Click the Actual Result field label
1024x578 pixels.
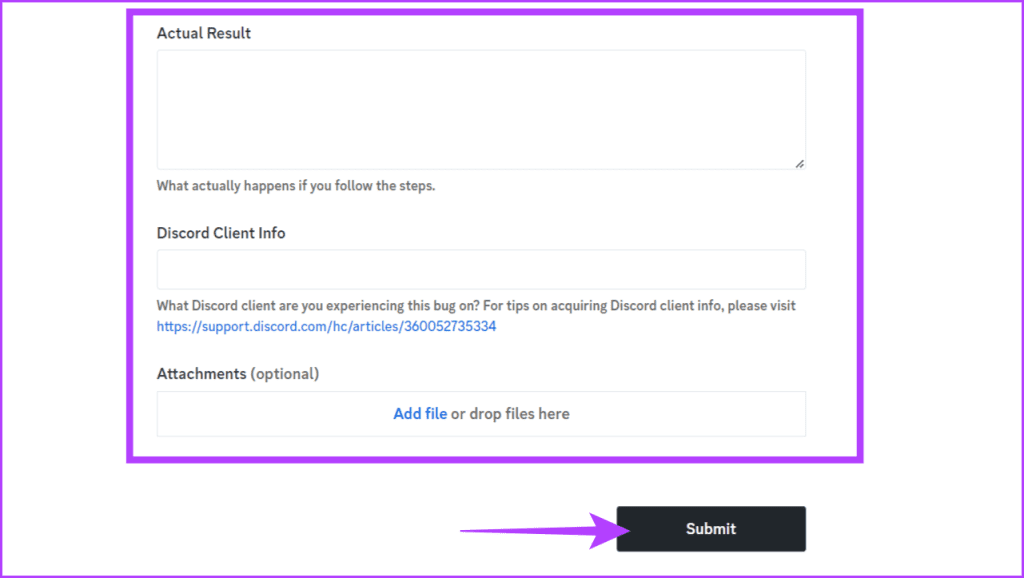click(x=204, y=33)
